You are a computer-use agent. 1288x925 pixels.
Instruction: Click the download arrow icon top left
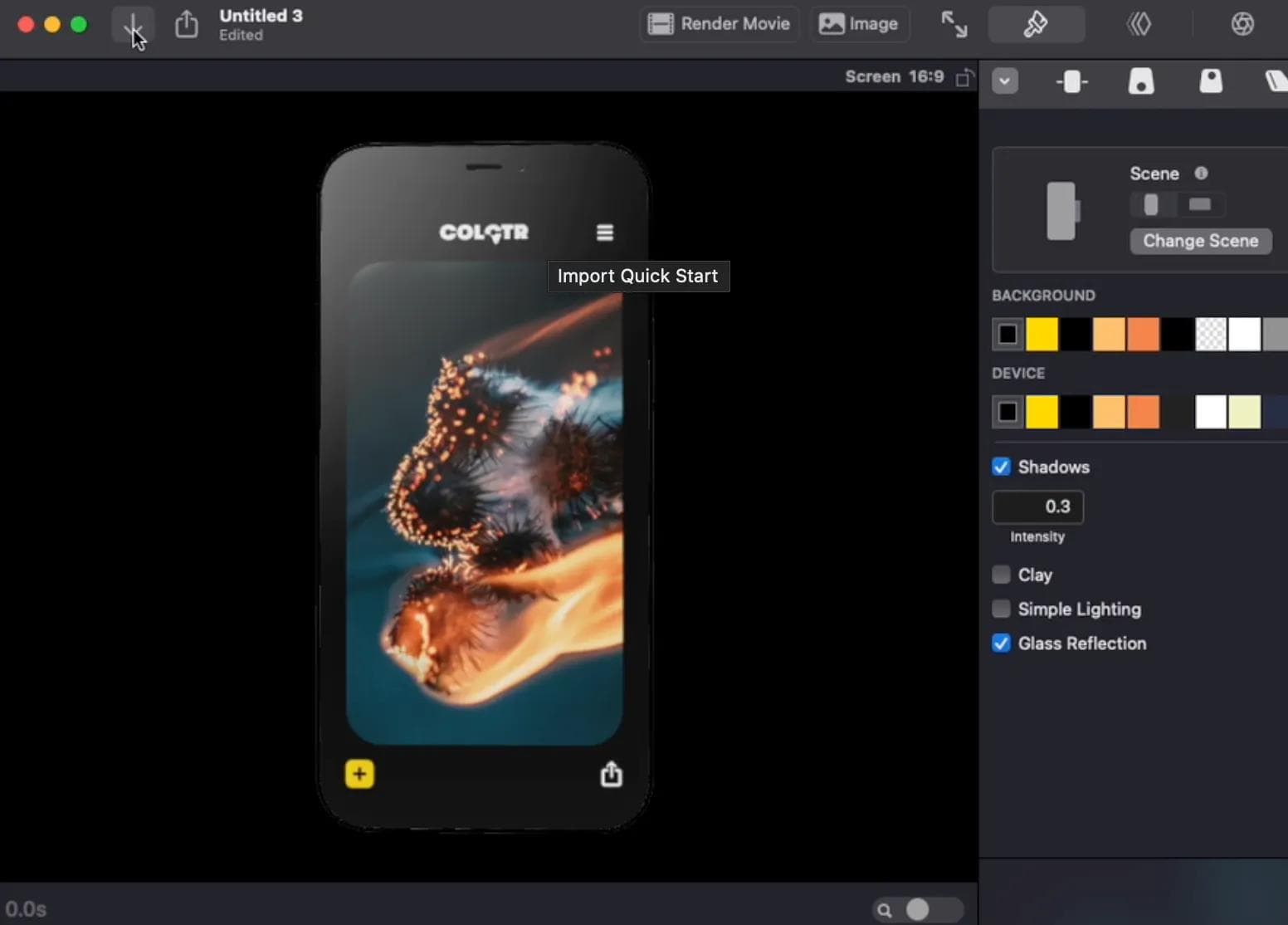(133, 25)
